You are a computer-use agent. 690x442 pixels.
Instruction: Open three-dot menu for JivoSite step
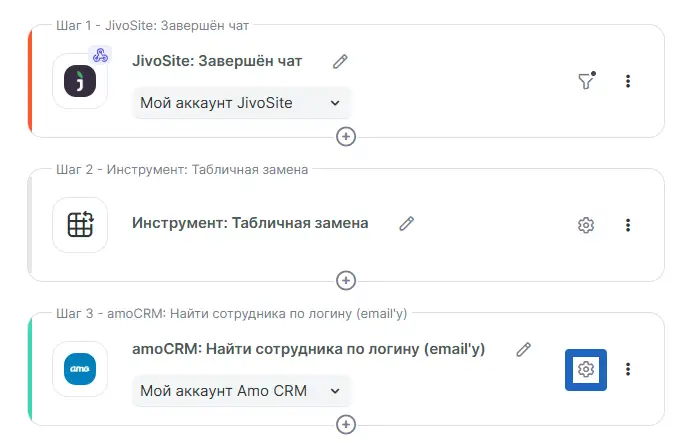(x=628, y=81)
